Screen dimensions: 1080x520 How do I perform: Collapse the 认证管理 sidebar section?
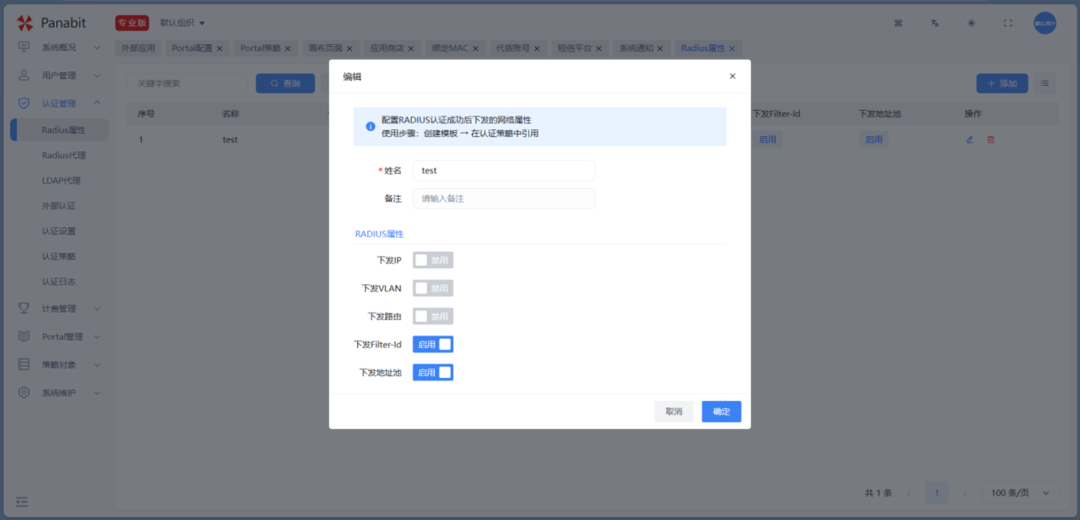tap(97, 103)
